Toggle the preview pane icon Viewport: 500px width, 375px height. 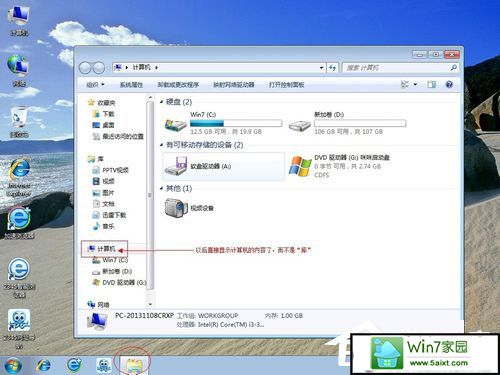tap(432, 85)
